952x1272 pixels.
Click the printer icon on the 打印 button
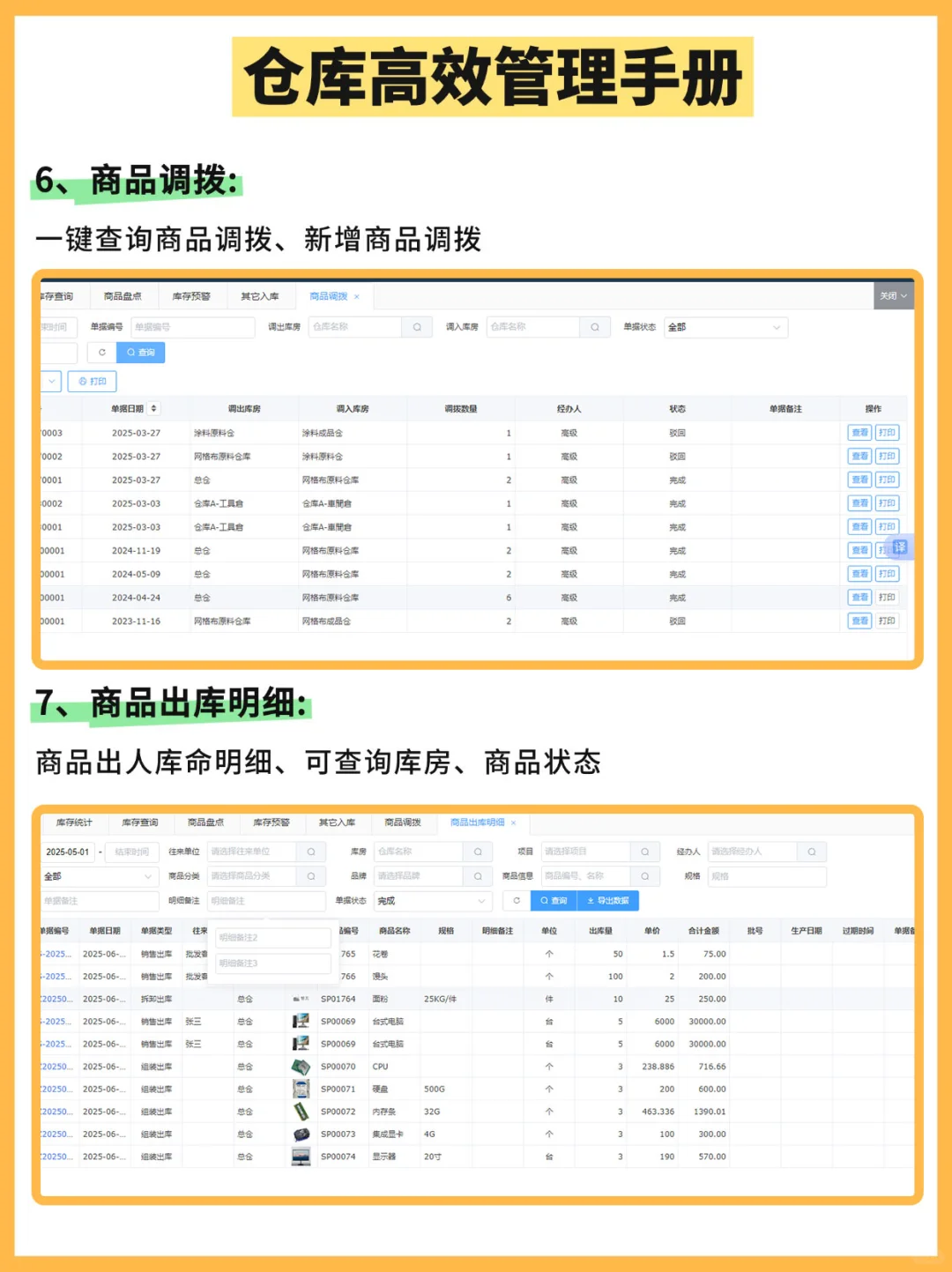tap(81, 382)
